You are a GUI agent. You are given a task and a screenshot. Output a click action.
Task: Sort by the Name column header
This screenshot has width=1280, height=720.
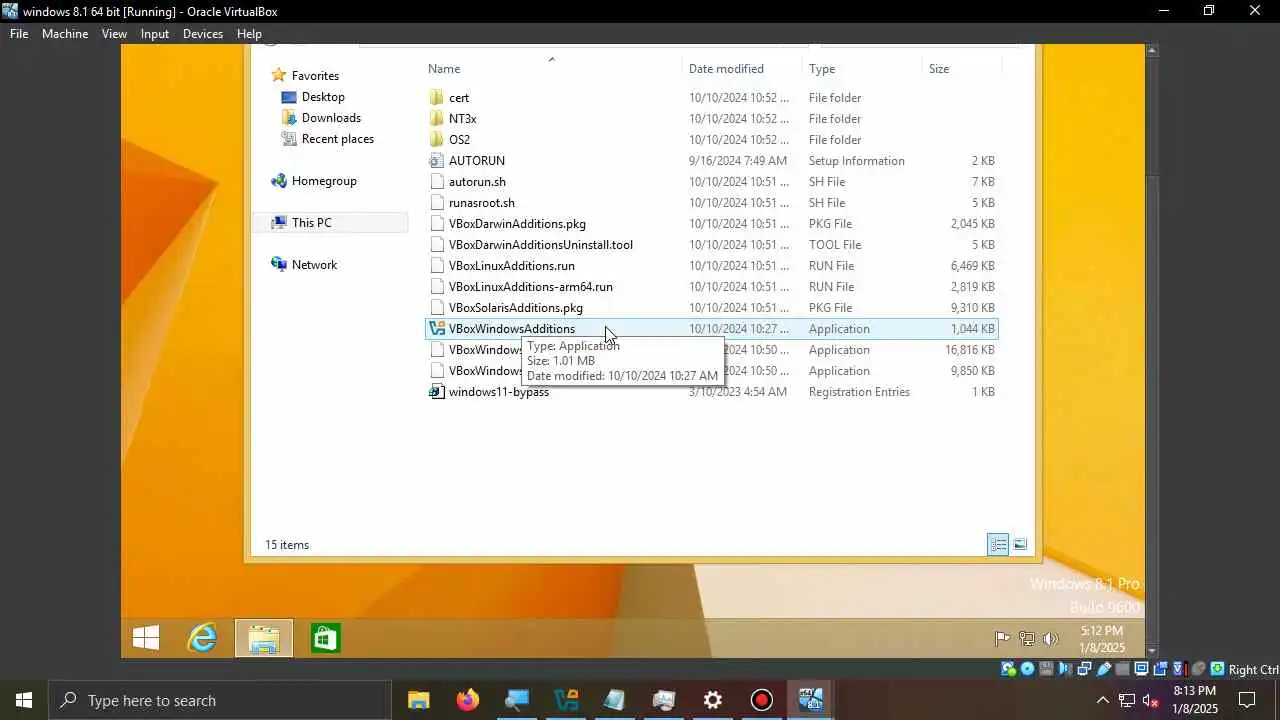point(444,69)
